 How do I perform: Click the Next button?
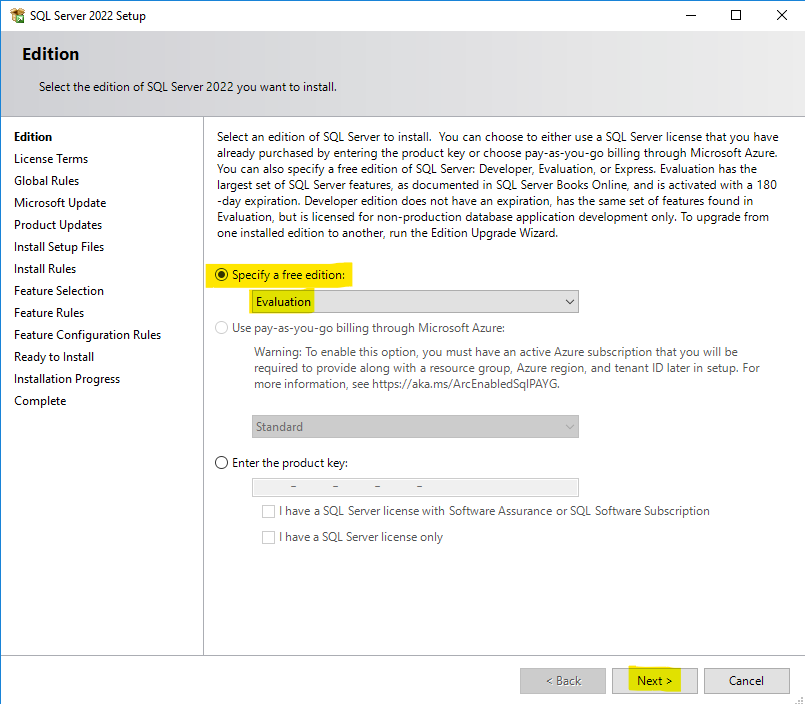[654, 680]
